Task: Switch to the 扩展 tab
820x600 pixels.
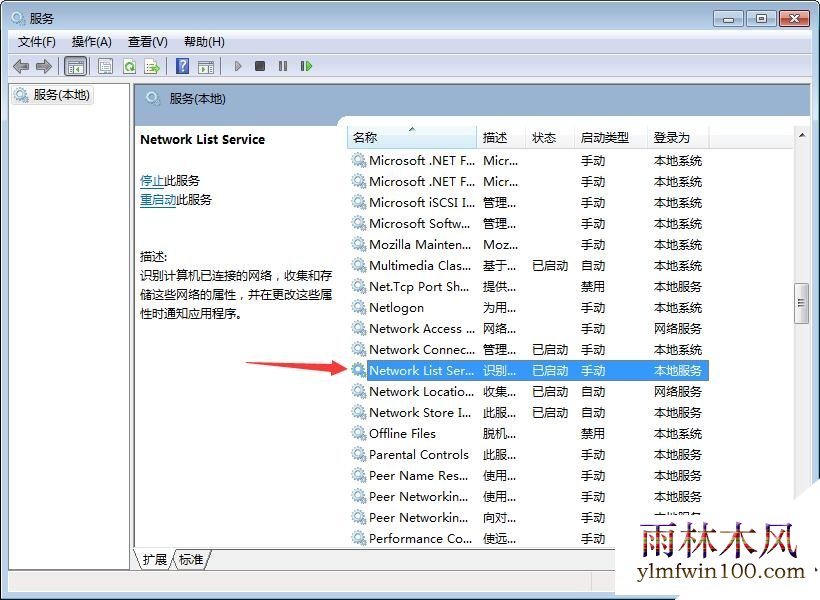Action: [x=154, y=560]
